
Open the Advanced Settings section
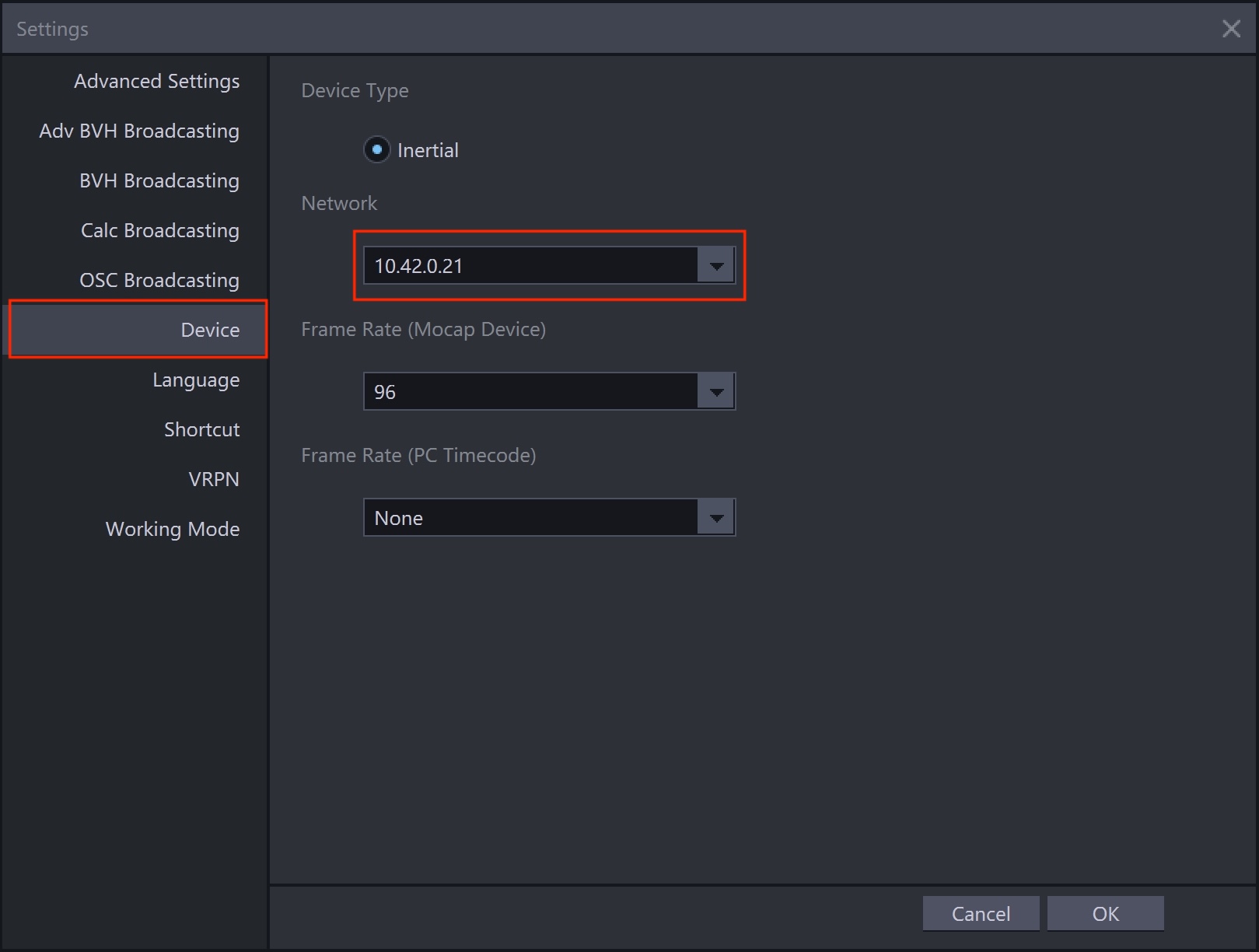(156, 82)
